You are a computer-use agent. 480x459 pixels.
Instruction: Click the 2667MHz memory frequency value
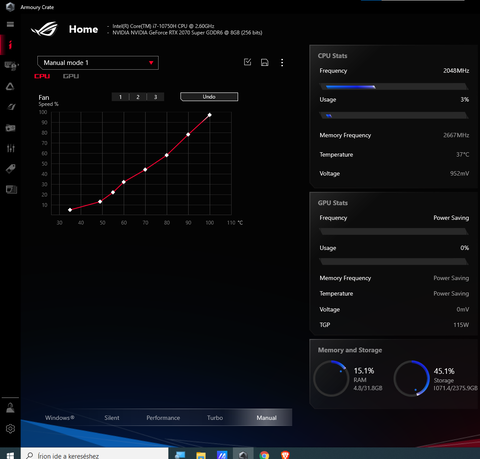tap(456, 135)
